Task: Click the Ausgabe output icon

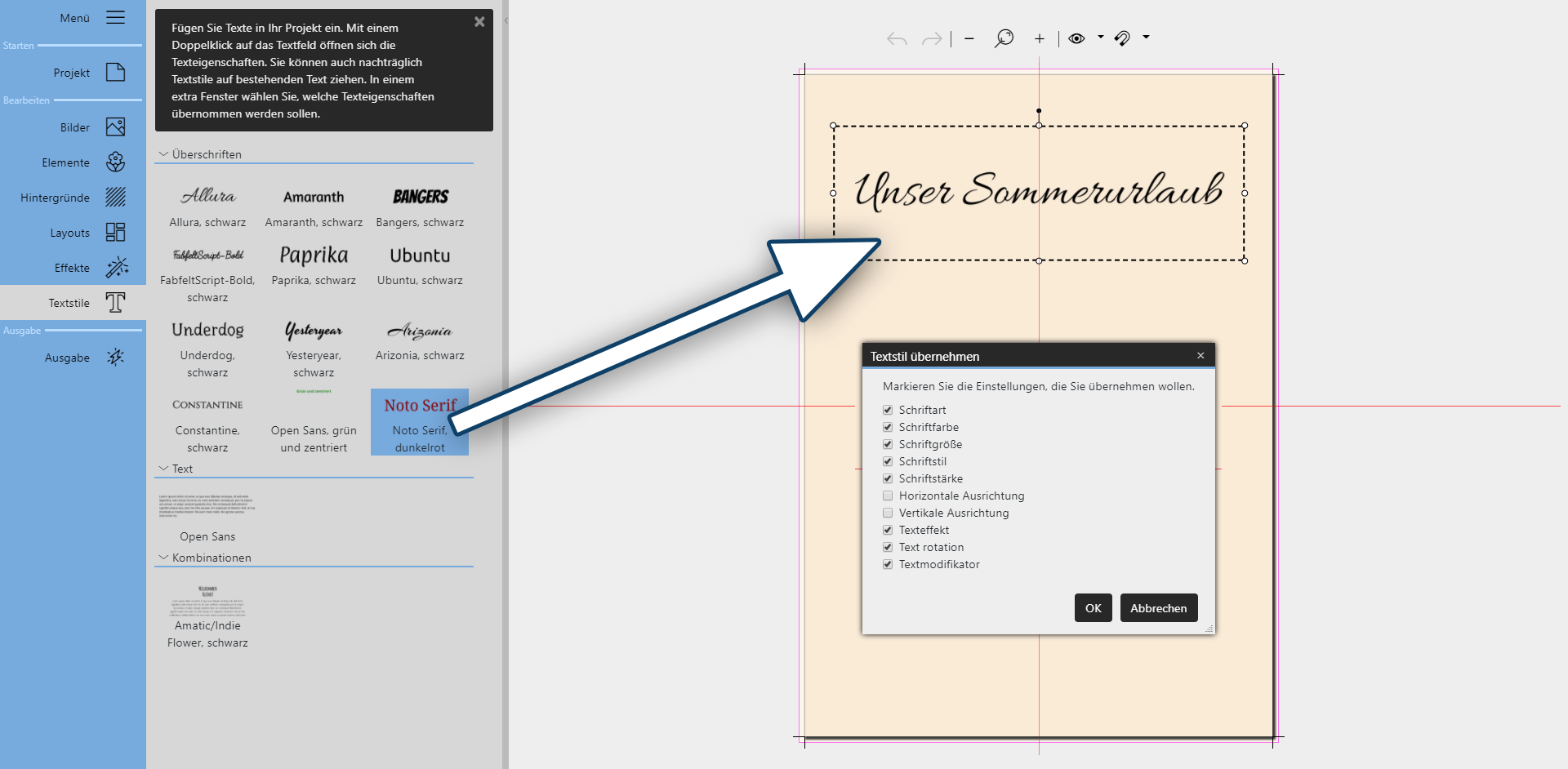Action: click(x=115, y=358)
